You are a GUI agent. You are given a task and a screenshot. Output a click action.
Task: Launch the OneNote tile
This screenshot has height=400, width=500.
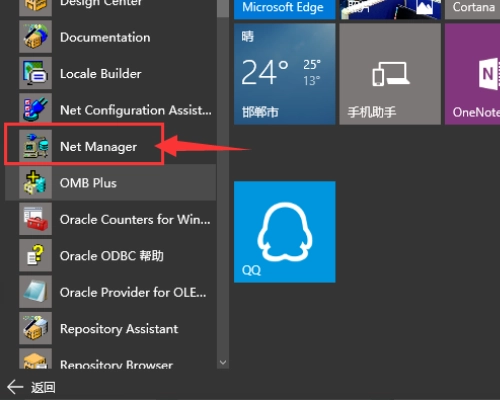click(x=472, y=74)
